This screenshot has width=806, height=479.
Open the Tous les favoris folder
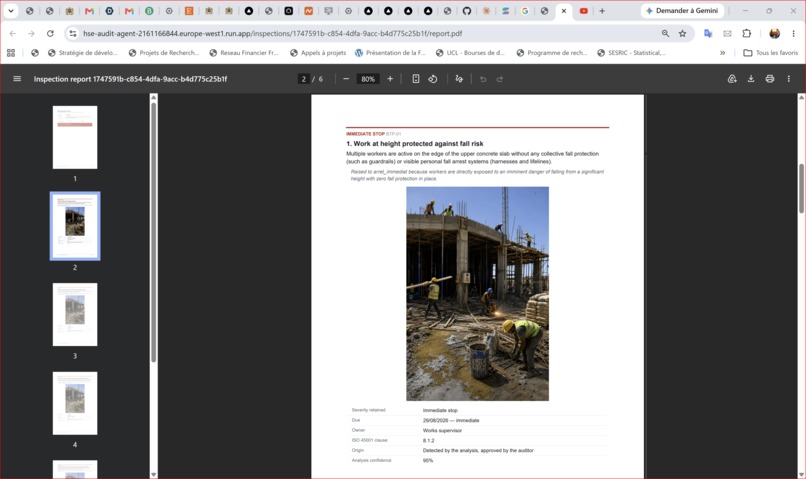pyautogui.click(x=771, y=52)
